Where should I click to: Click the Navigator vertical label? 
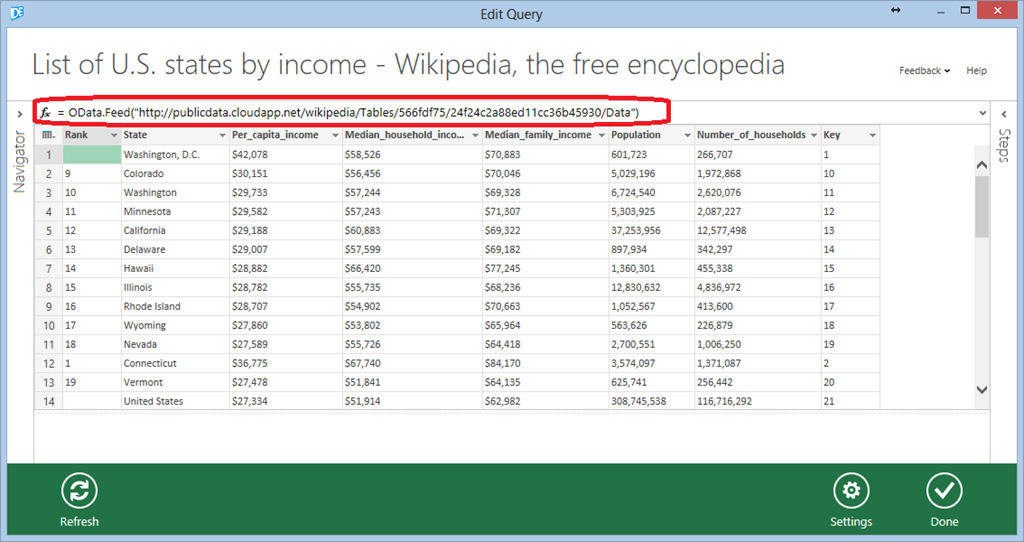pyautogui.click(x=19, y=162)
